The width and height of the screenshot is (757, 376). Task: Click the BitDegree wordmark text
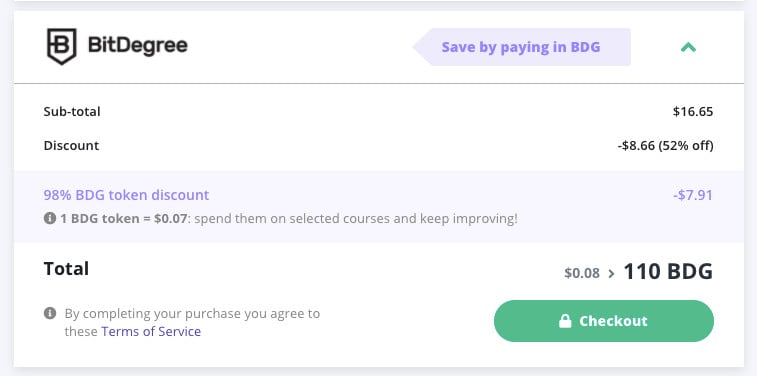(x=138, y=46)
